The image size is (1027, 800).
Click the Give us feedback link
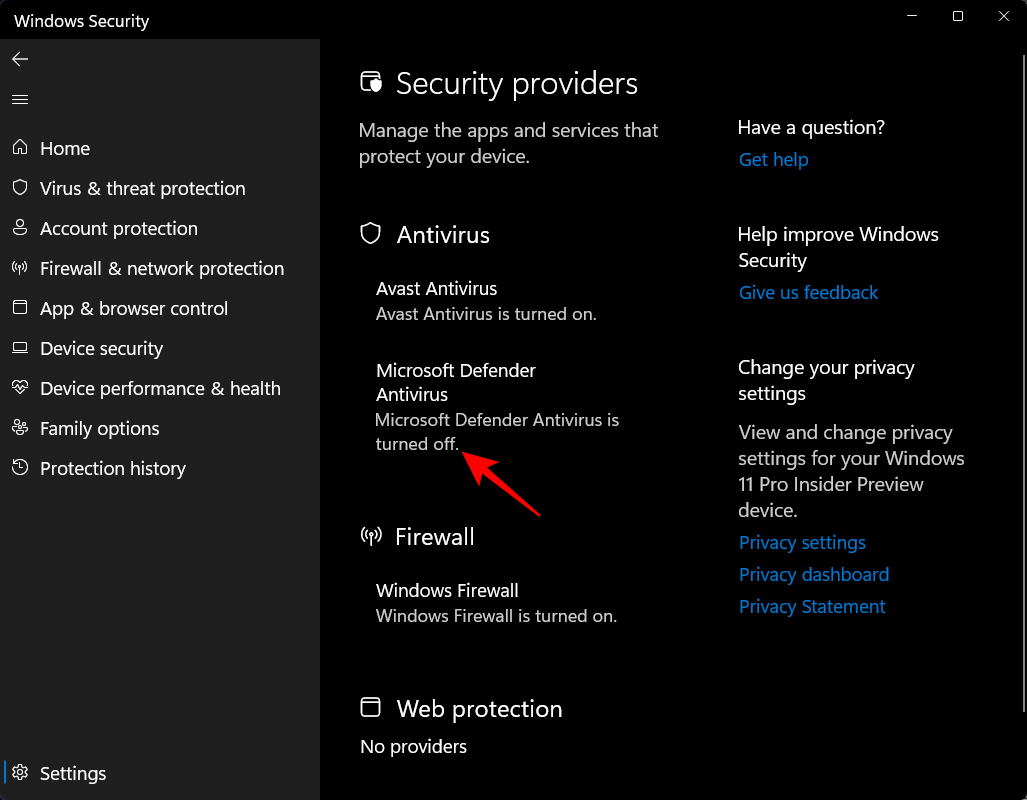tap(808, 293)
